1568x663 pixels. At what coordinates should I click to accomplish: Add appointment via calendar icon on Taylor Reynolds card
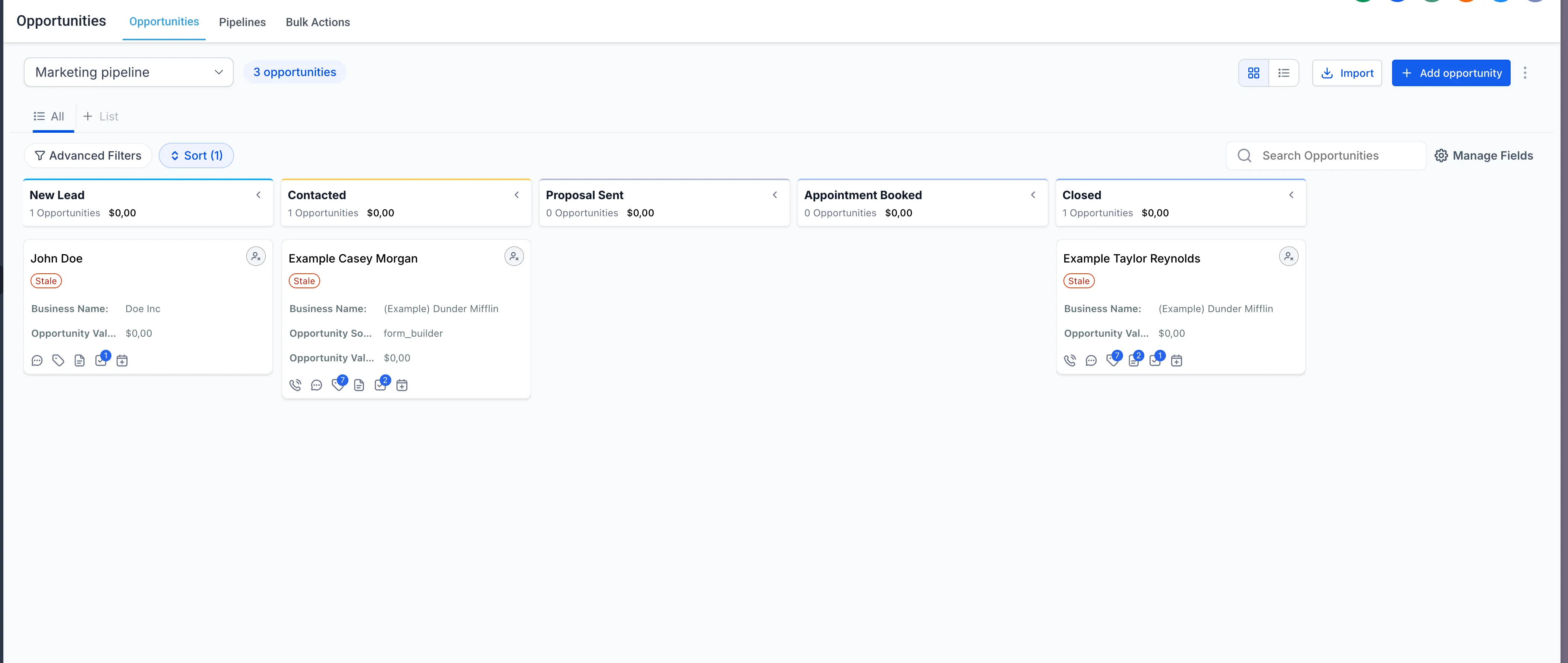[1177, 360]
